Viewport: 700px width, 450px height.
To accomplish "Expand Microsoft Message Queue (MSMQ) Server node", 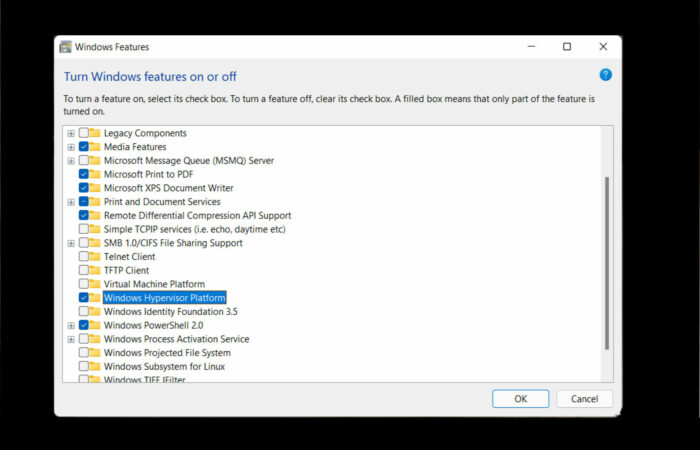I will pos(71,161).
